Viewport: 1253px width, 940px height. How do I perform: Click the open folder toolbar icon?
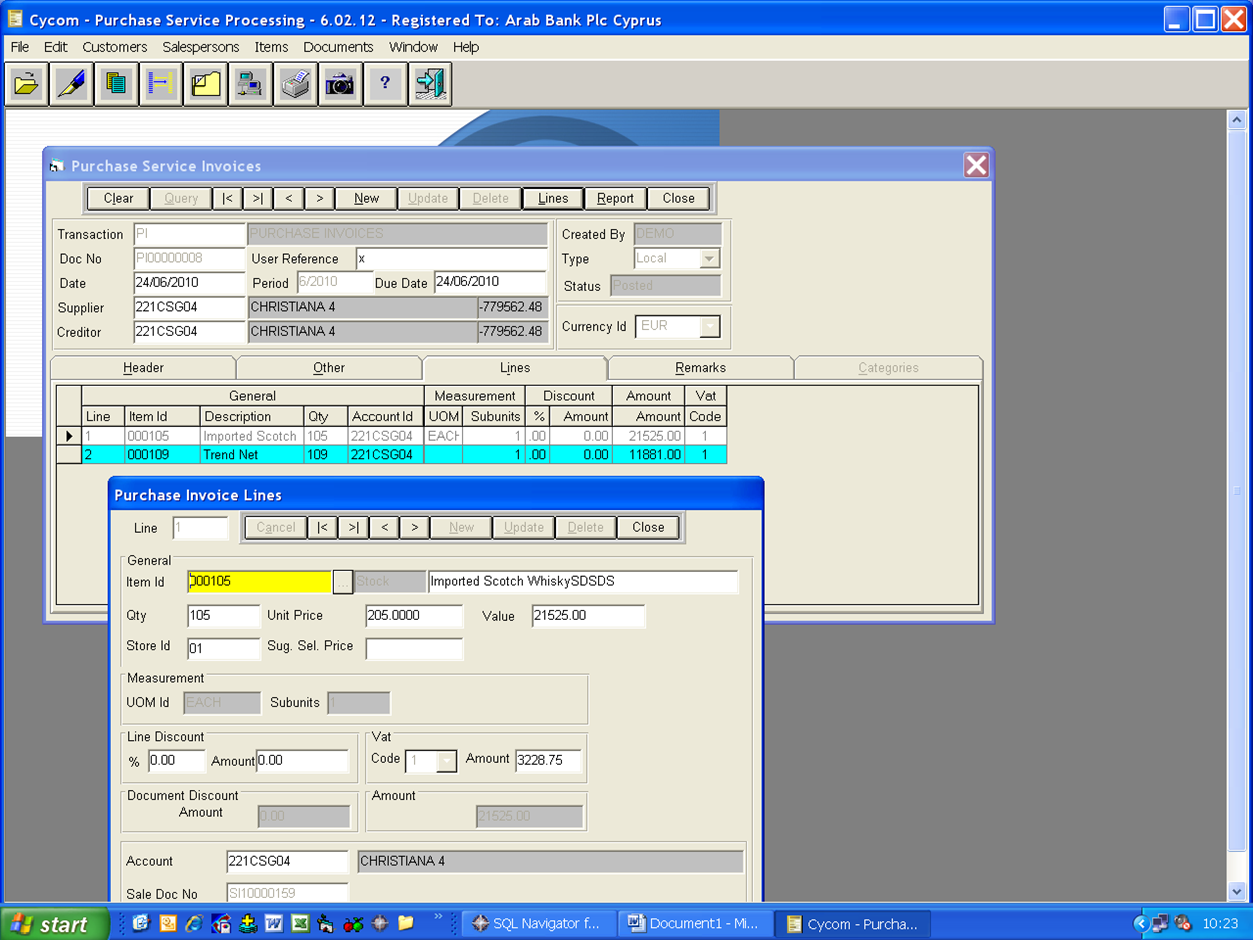(27, 85)
